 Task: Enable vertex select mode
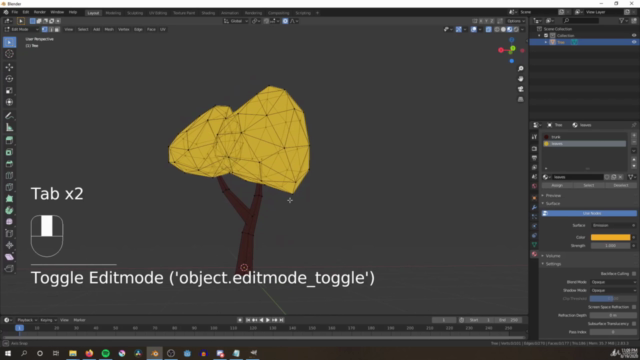44,29
